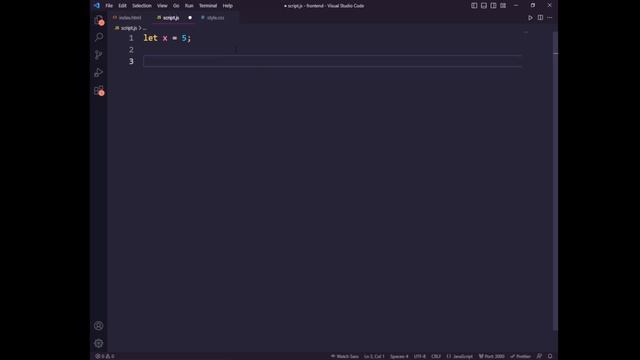Click the 'let' keyword on line 1
The height and width of the screenshot is (360, 640).
pos(150,38)
